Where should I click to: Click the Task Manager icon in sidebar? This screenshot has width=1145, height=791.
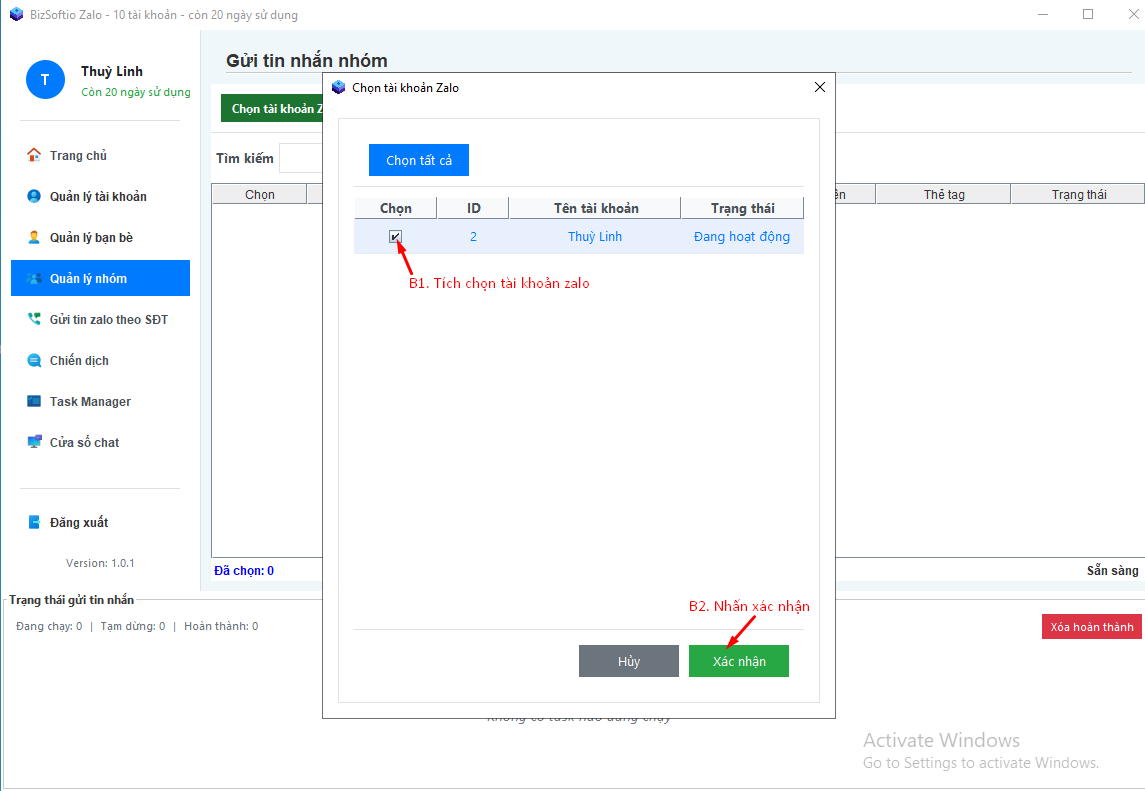(x=34, y=401)
